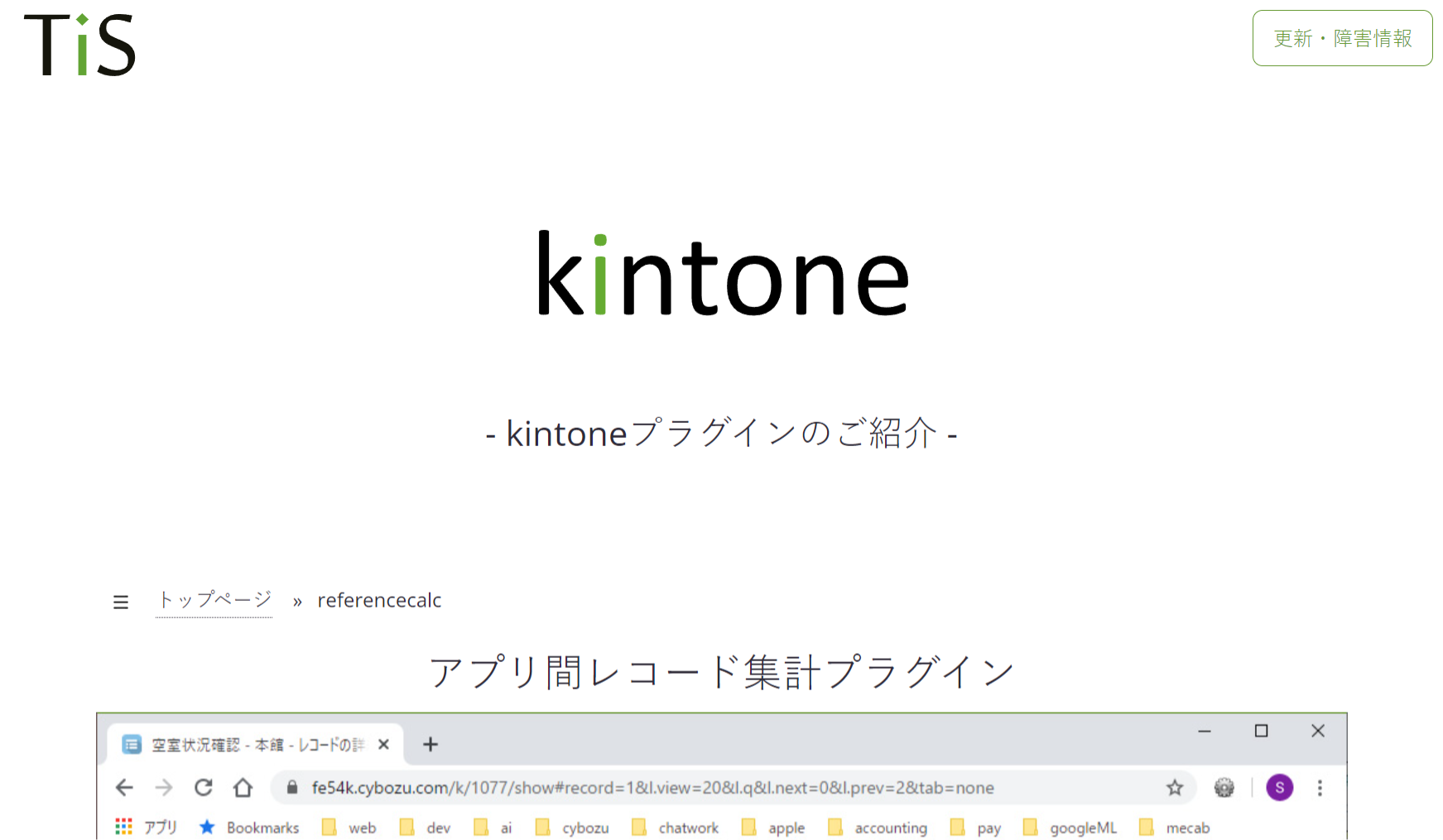Close the embedded browser window
Image resolution: width=1443 pixels, height=840 pixels.
point(1318,731)
